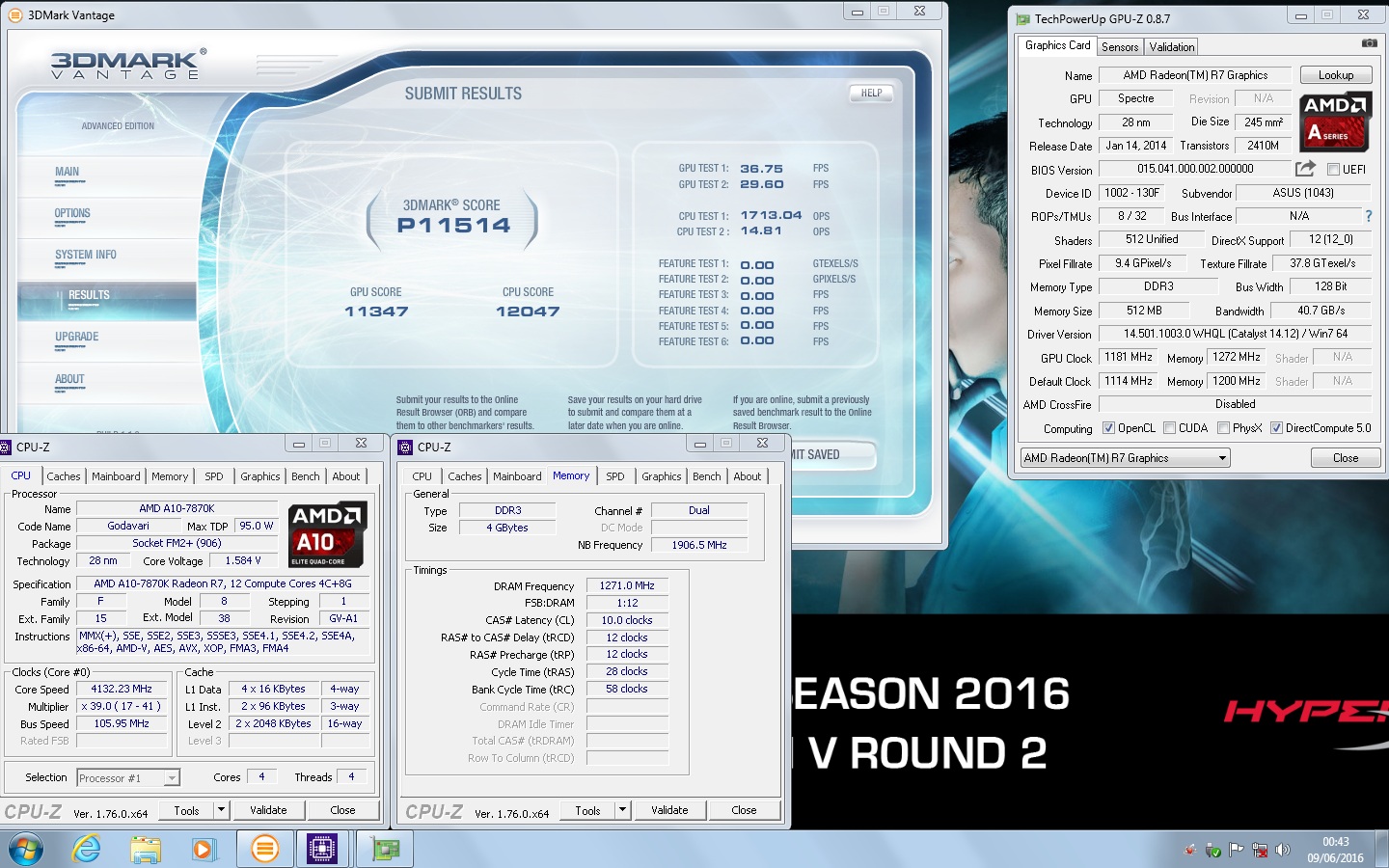This screenshot has height=868, width=1389.
Task: Click the AMD A10 processor logo in CPU-Z
Action: click(327, 534)
